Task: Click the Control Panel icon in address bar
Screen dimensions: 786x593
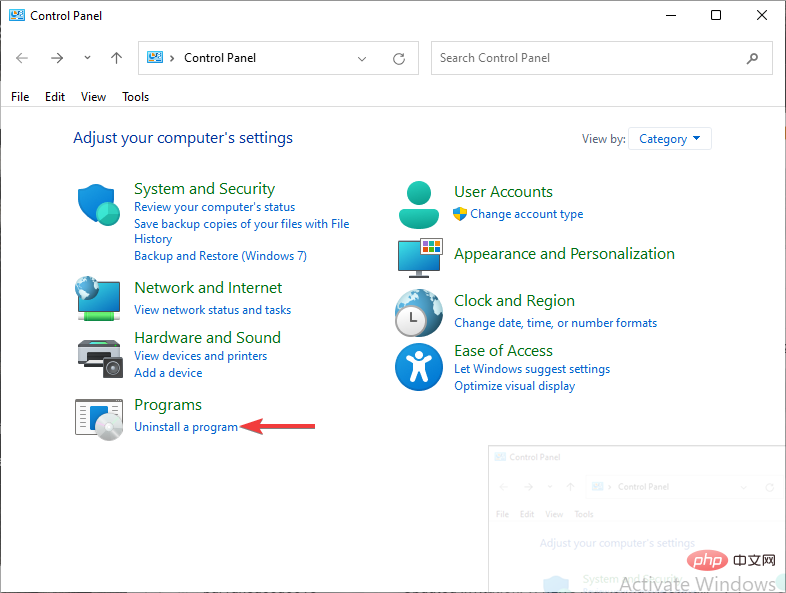Action: [155, 57]
